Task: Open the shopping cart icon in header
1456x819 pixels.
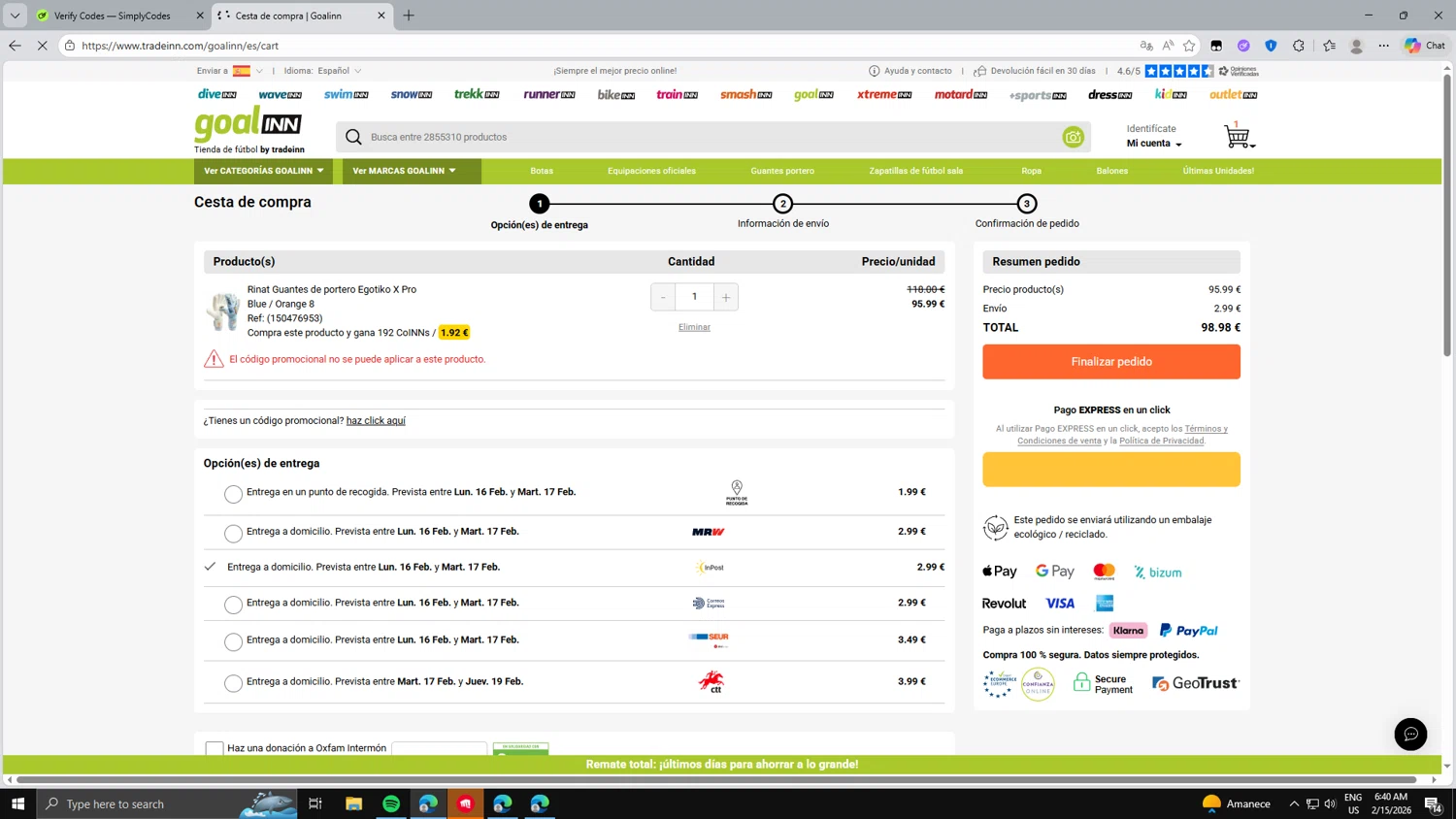Action: 1237,136
